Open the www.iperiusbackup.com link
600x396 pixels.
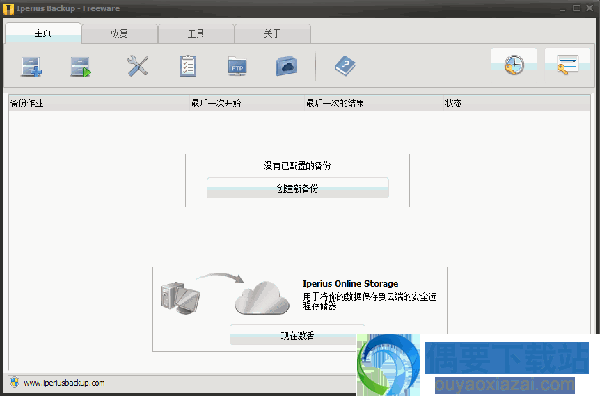pos(64,383)
